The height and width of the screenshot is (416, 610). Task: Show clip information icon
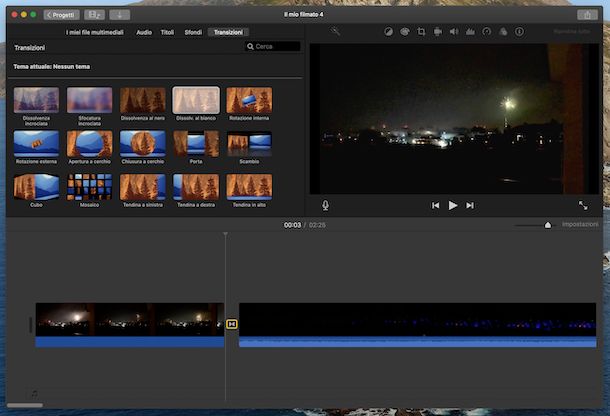click(x=519, y=32)
